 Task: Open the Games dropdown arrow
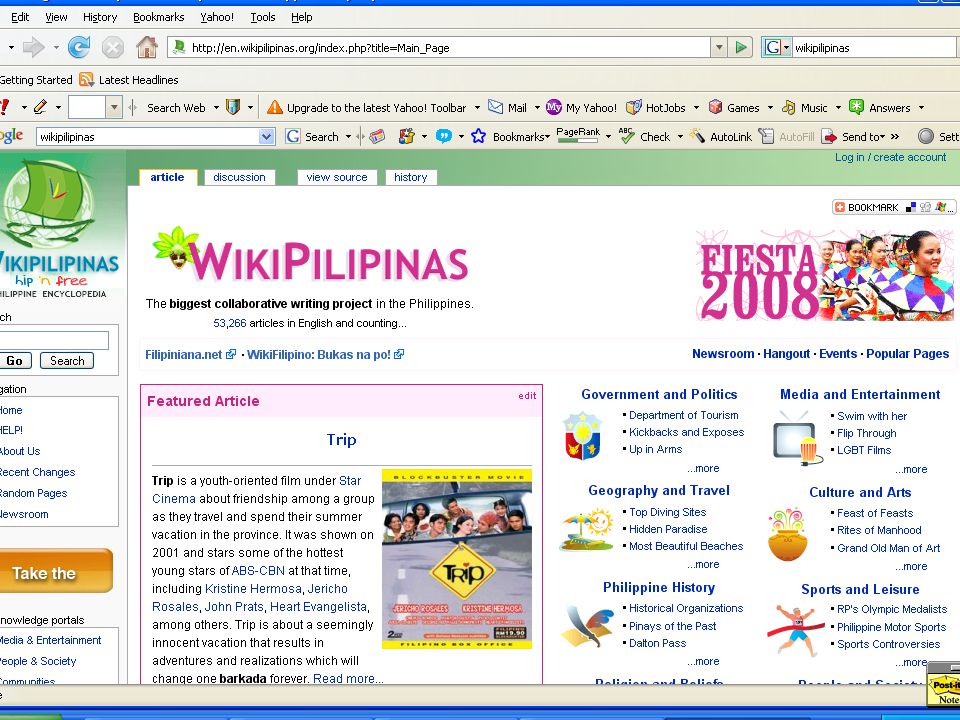tap(770, 108)
